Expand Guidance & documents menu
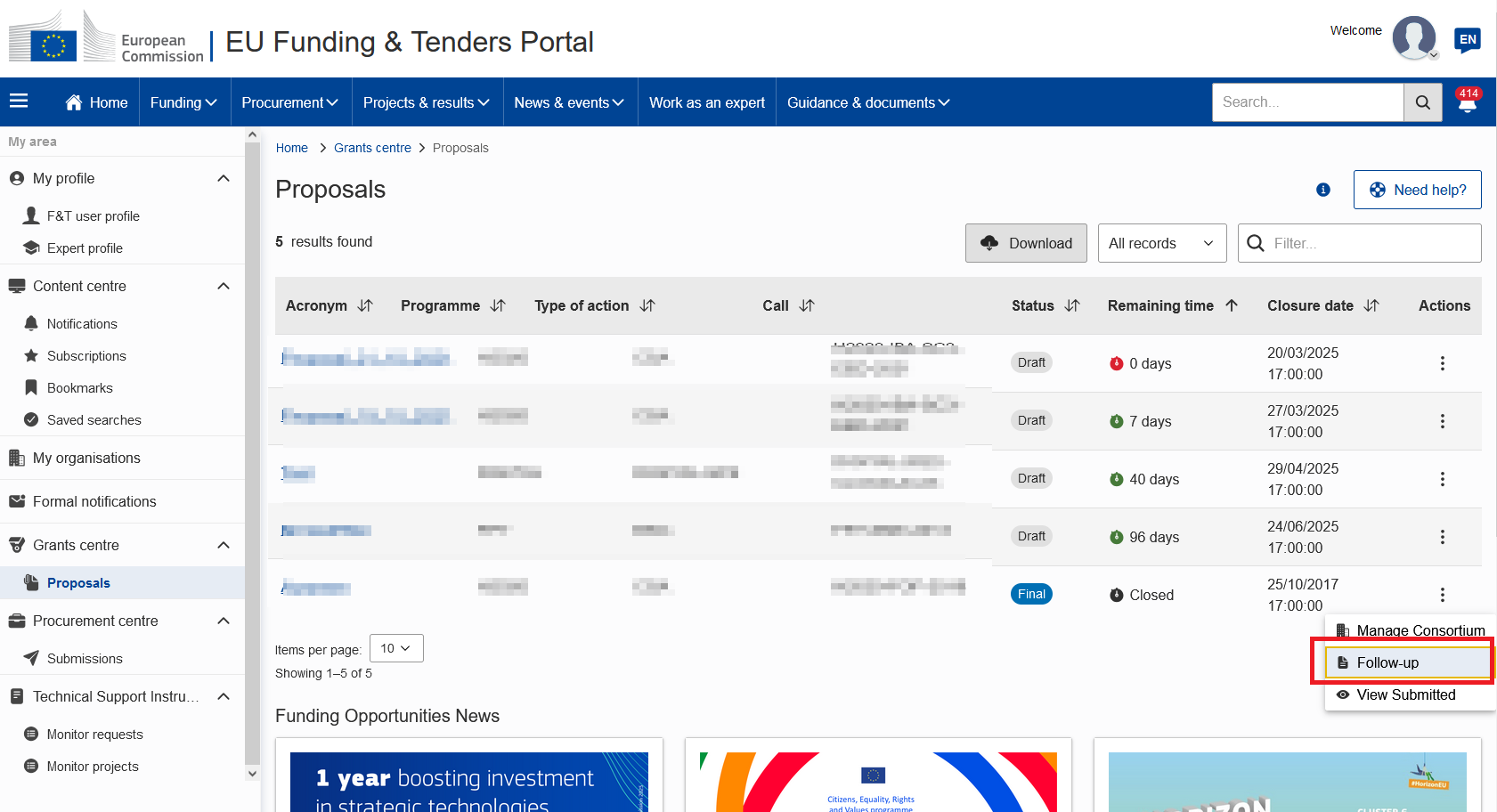1497x812 pixels. point(869,102)
